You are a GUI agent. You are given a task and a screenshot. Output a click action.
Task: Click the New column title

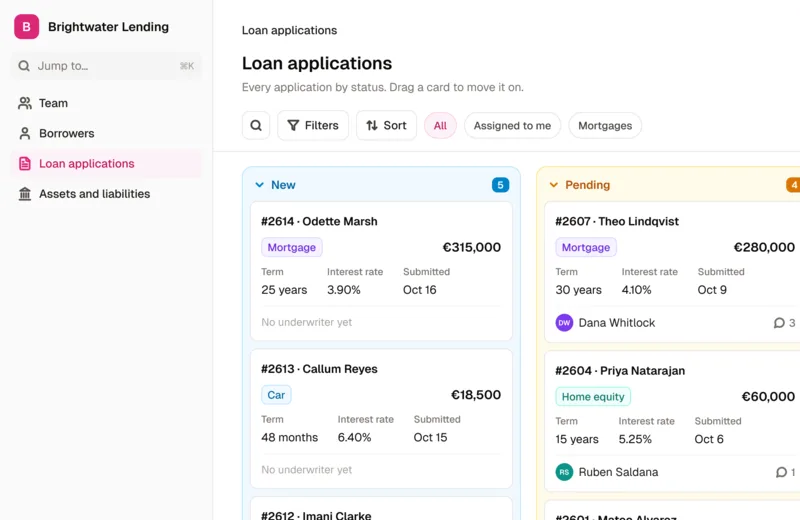[x=283, y=185]
